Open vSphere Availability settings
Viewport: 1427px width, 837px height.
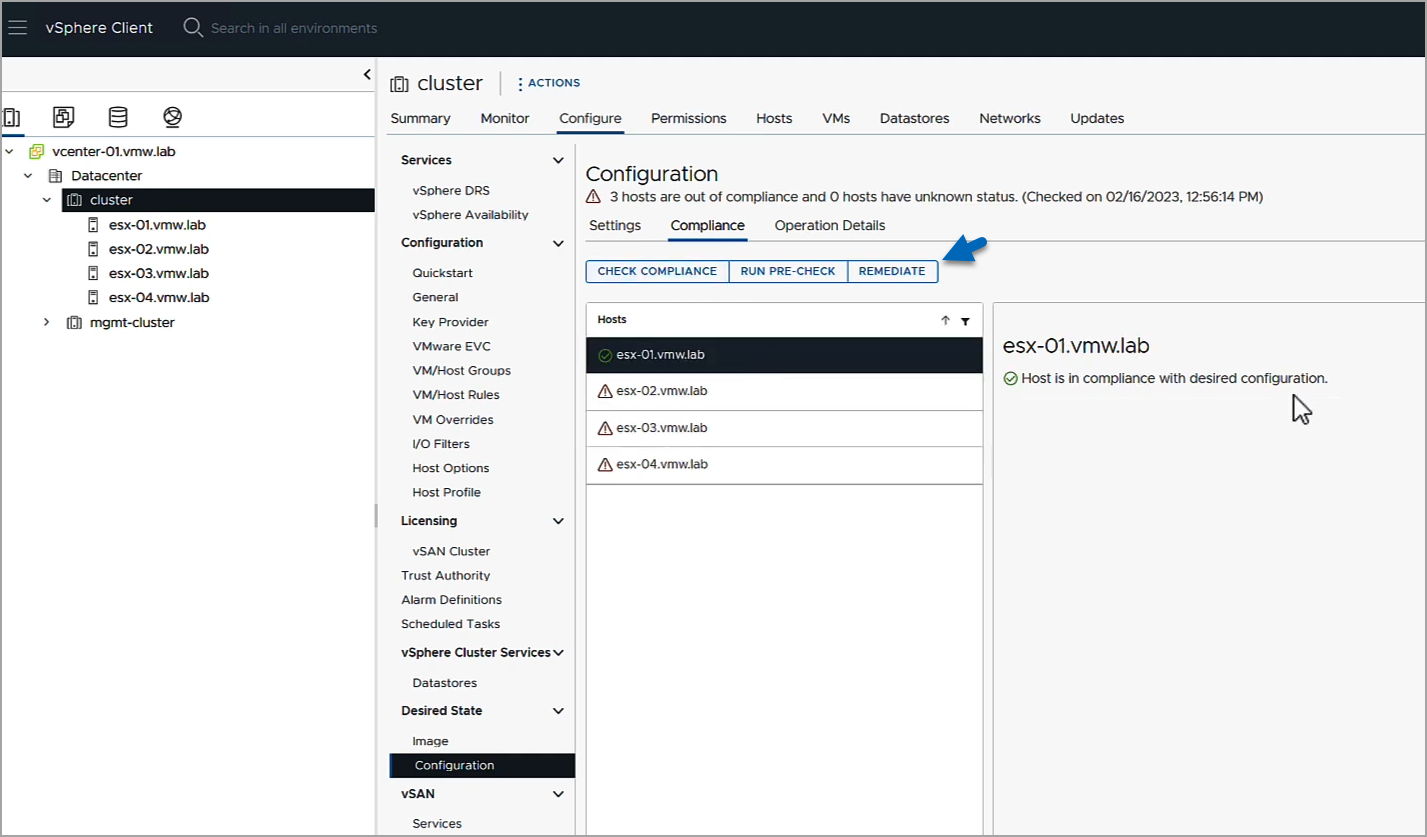point(470,215)
